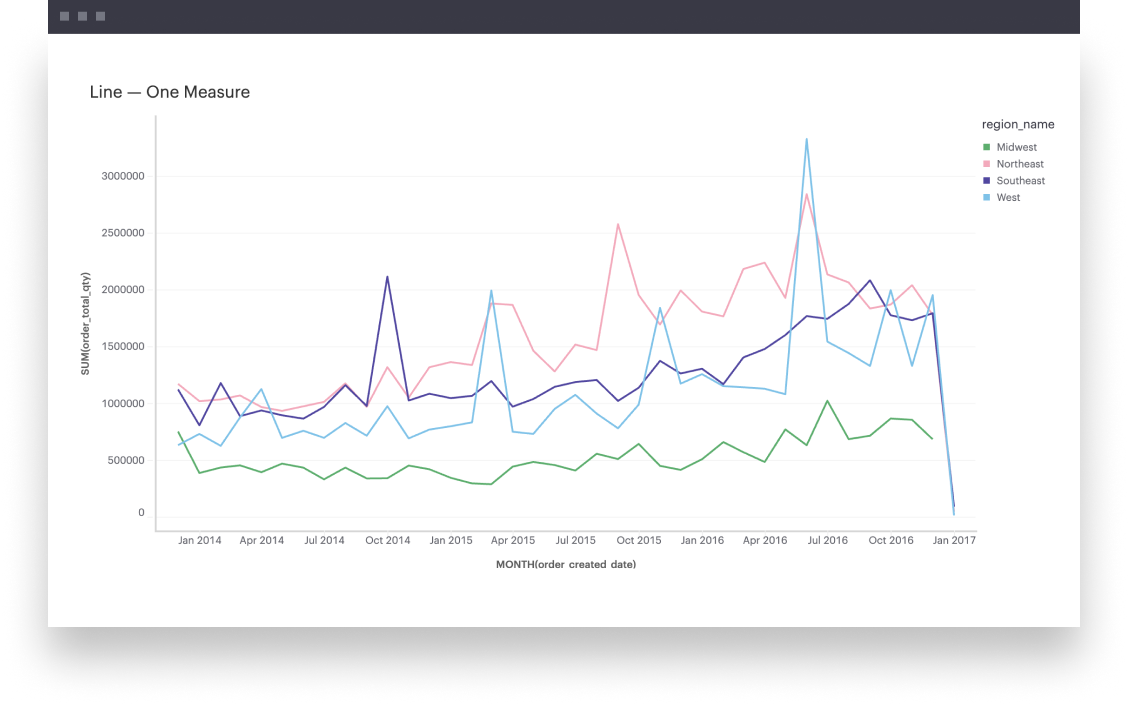Click the Jan 2014 x-axis tick label
1129x705 pixels.
(199, 541)
